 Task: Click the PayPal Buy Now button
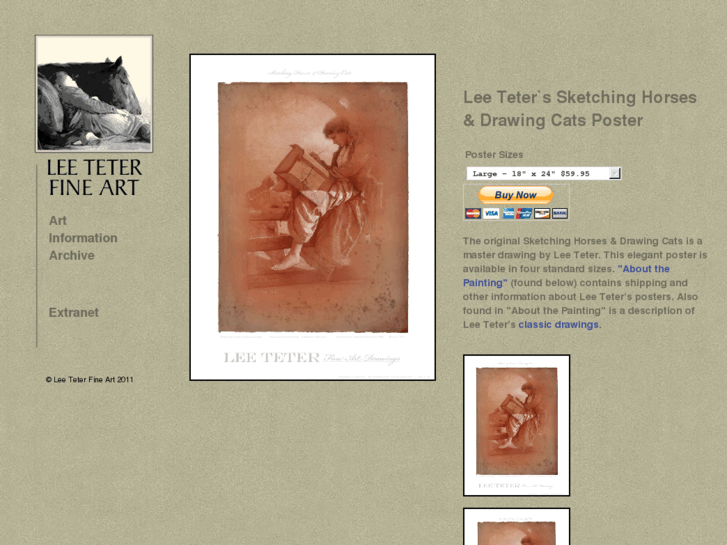[x=516, y=195]
